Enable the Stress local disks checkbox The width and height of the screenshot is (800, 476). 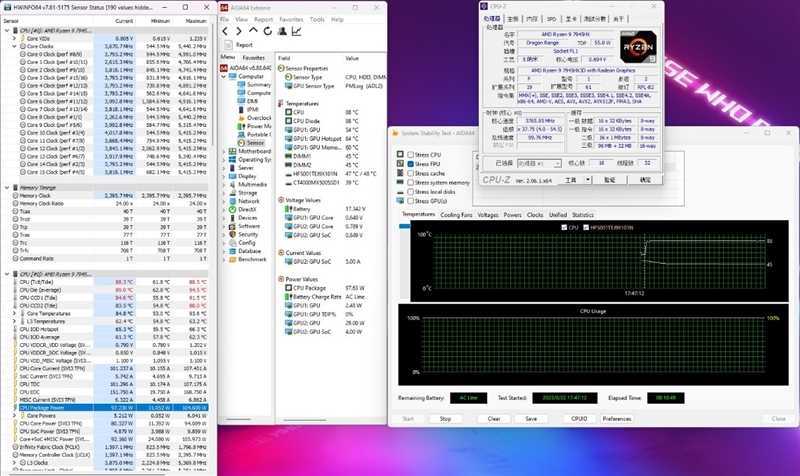pyautogui.click(x=410, y=192)
